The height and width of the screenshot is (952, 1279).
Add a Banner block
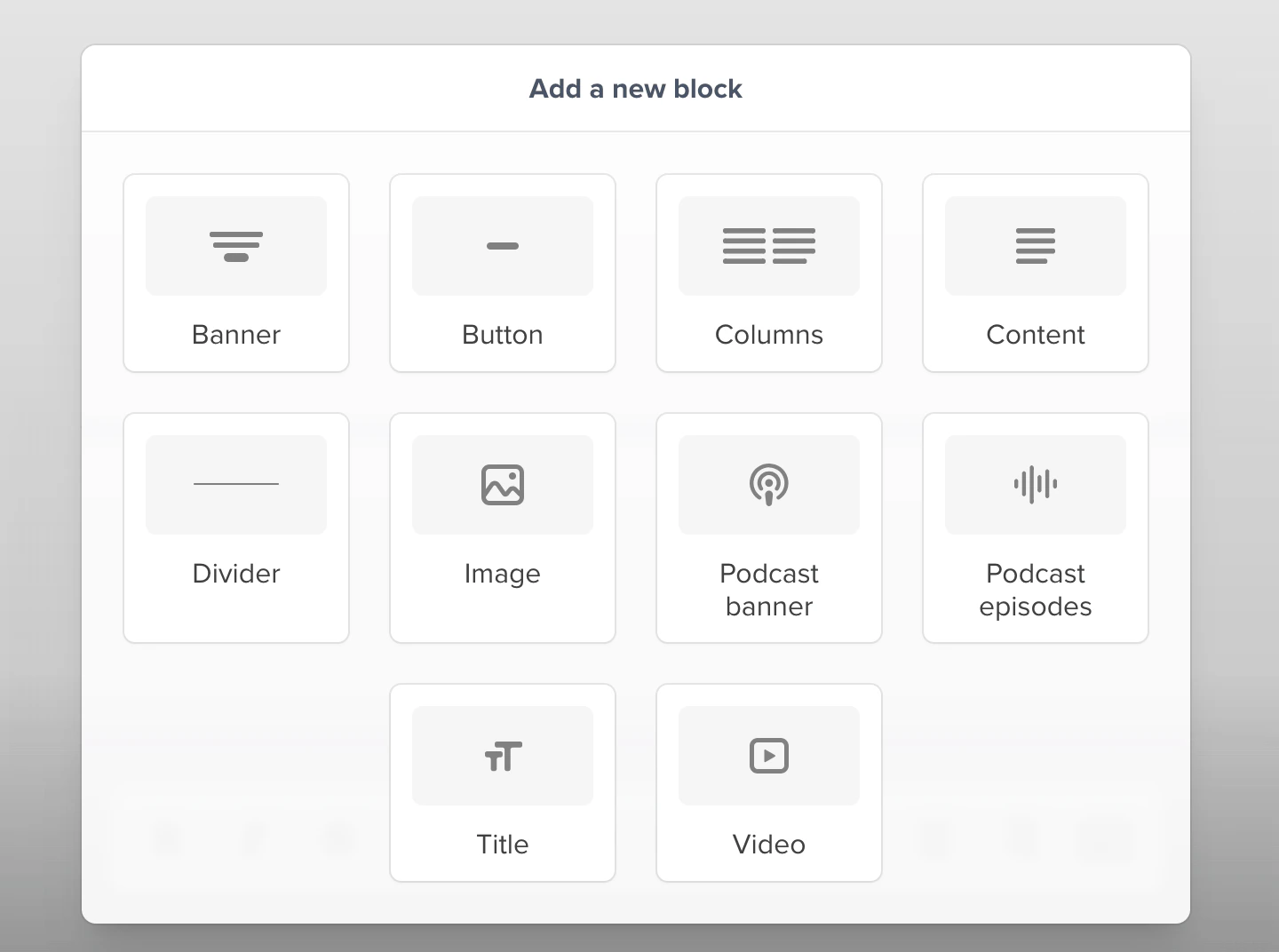pyautogui.click(x=235, y=273)
